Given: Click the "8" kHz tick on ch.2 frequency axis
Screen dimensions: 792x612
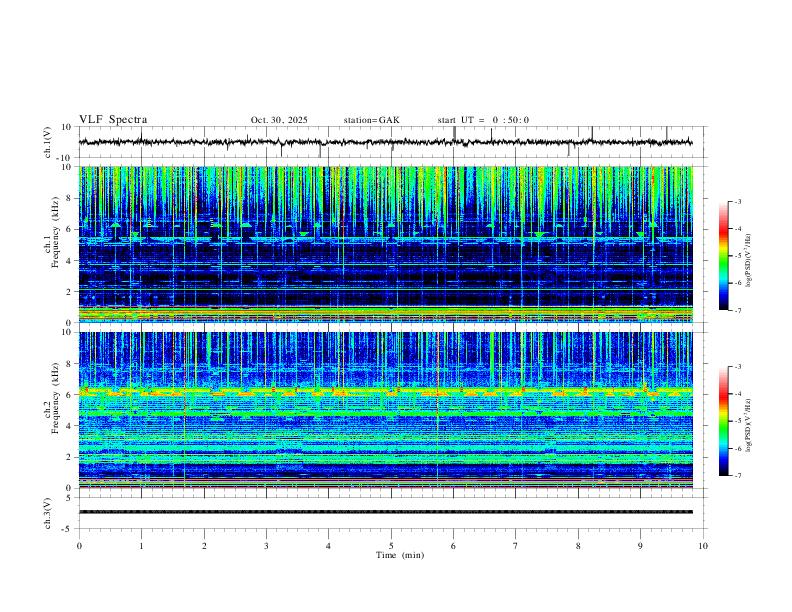Looking at the screenshot, I should (x=70, y=364).
